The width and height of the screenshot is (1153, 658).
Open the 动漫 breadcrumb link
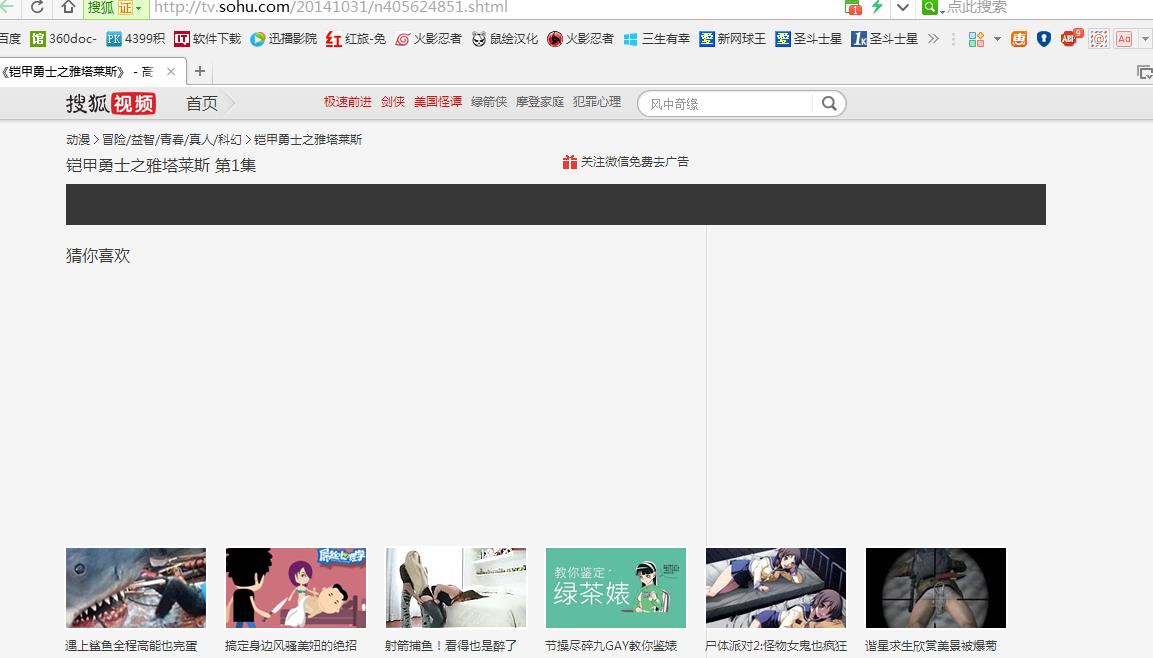click(x=78, y=140)
